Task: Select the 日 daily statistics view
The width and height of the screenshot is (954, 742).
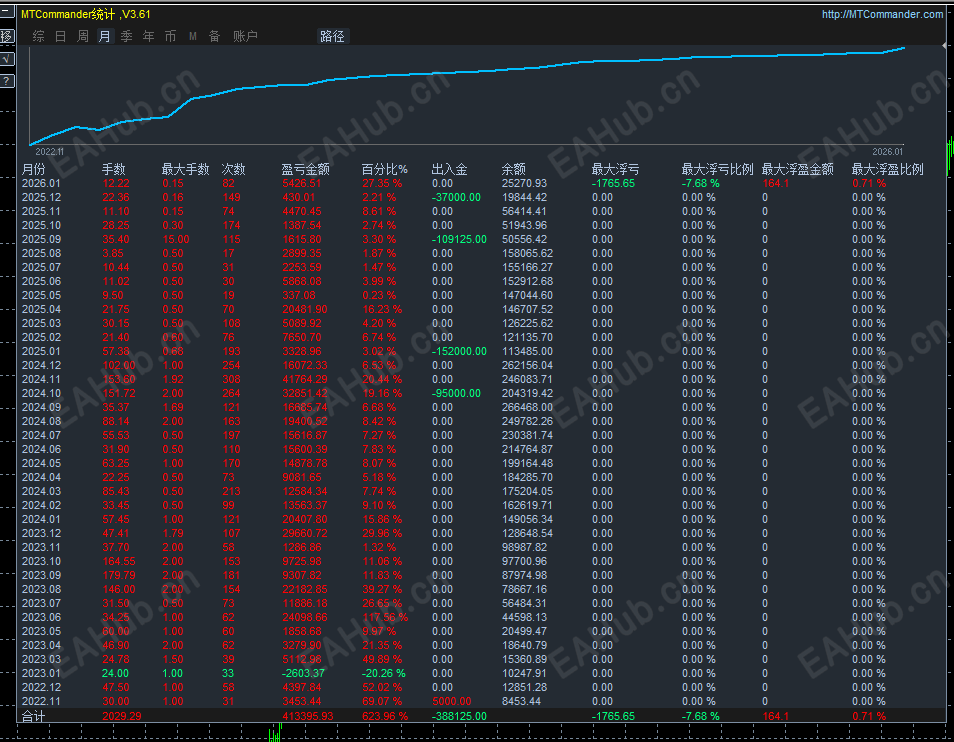Action: tap(60, 36)
